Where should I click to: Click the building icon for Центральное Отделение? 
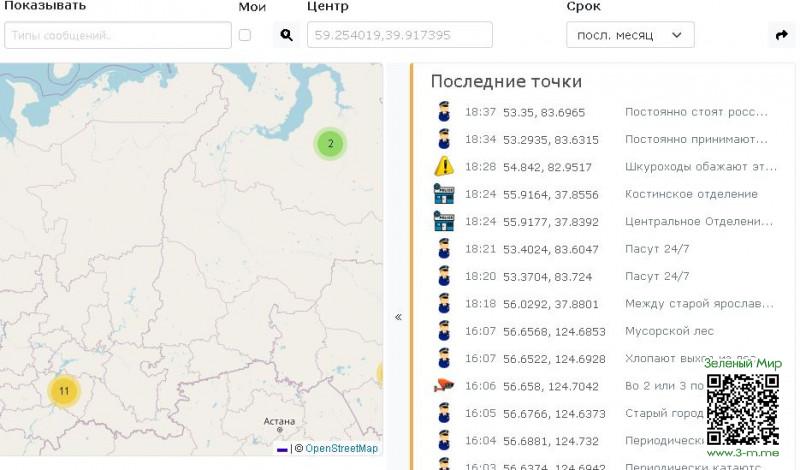444,221
